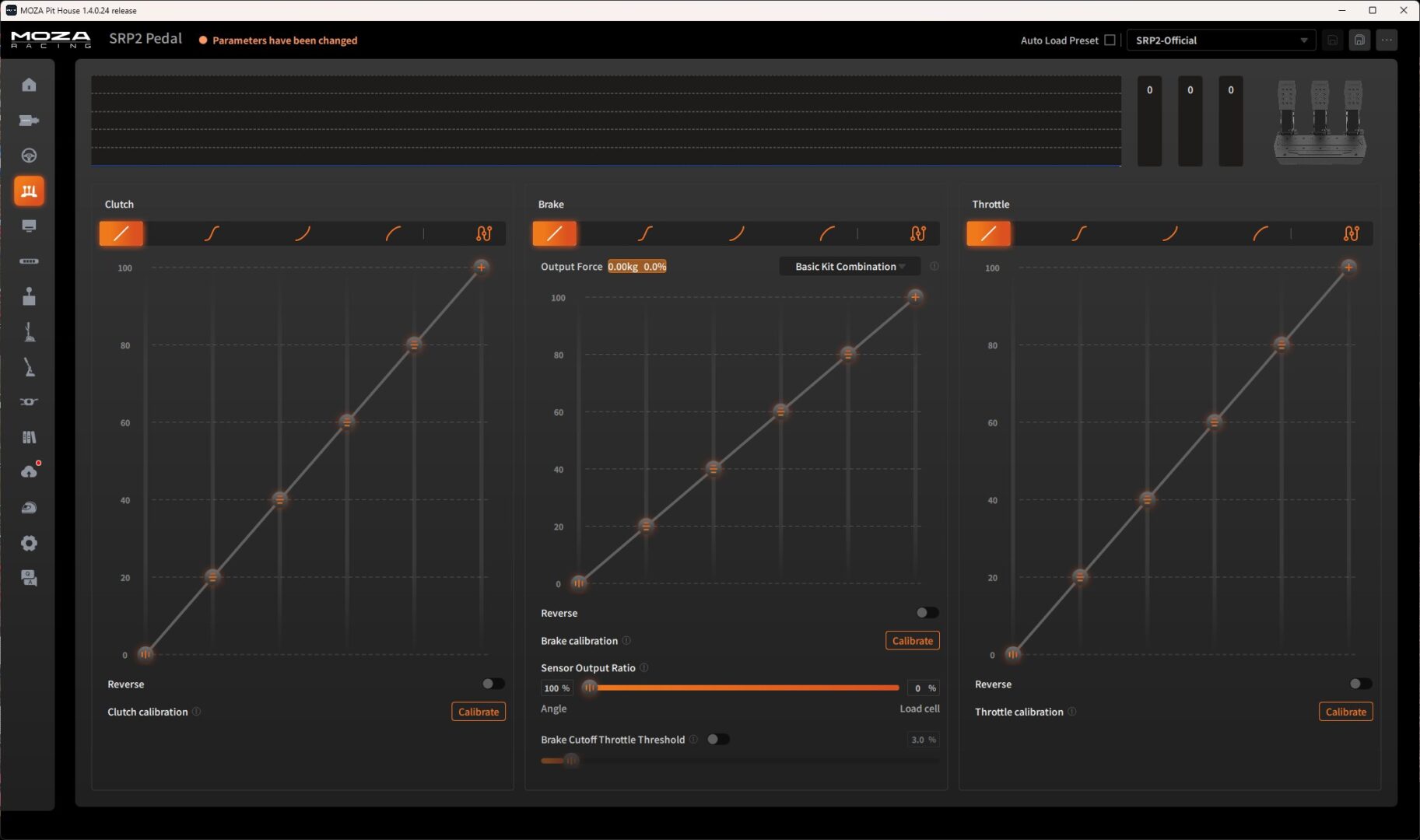This screenshot has height=840, width=1420.
Task: Expand the Basic Kit Combination dropdown
Action: pos(850,267)
